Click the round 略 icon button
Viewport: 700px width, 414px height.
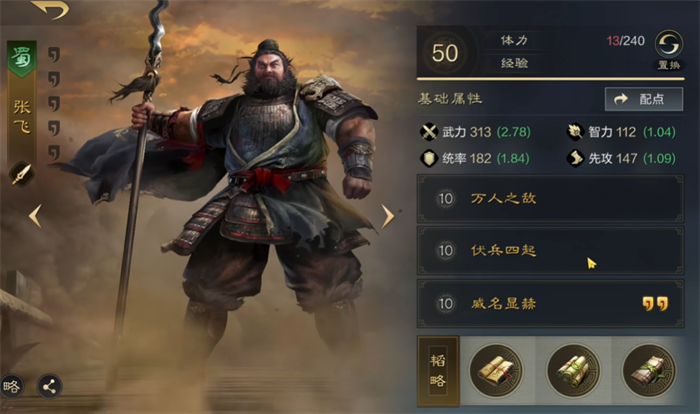click(11, 387)
